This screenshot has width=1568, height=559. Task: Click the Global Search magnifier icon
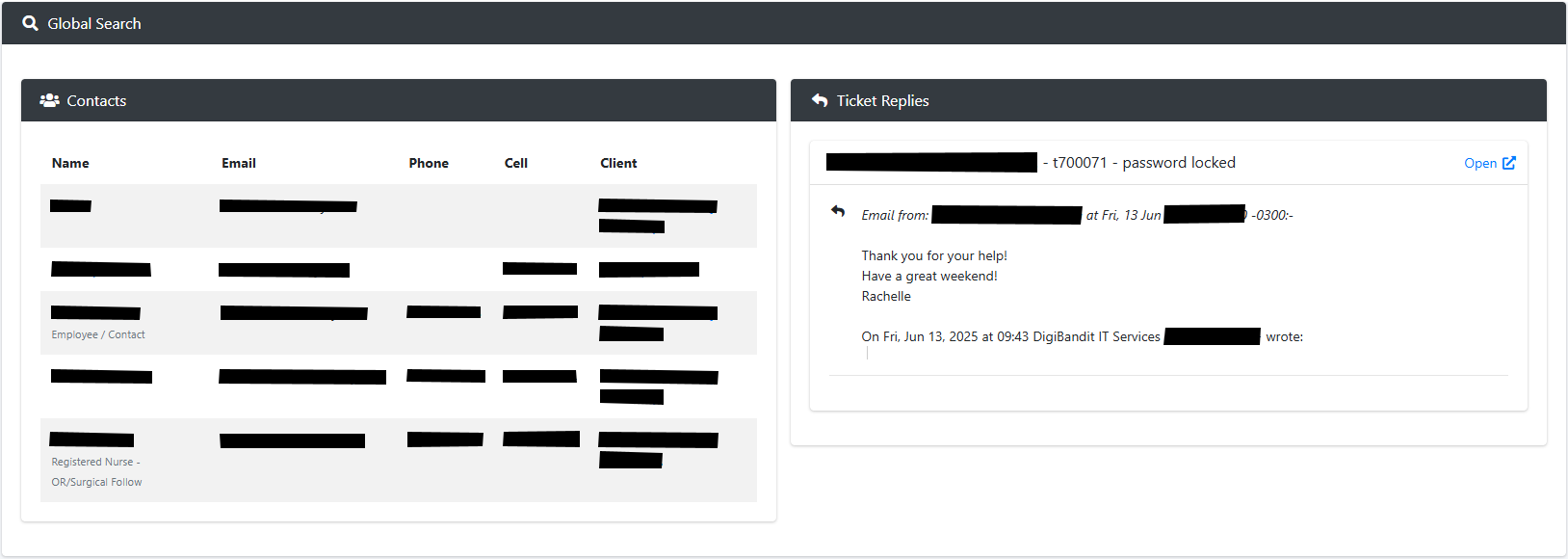click(31, 23)
